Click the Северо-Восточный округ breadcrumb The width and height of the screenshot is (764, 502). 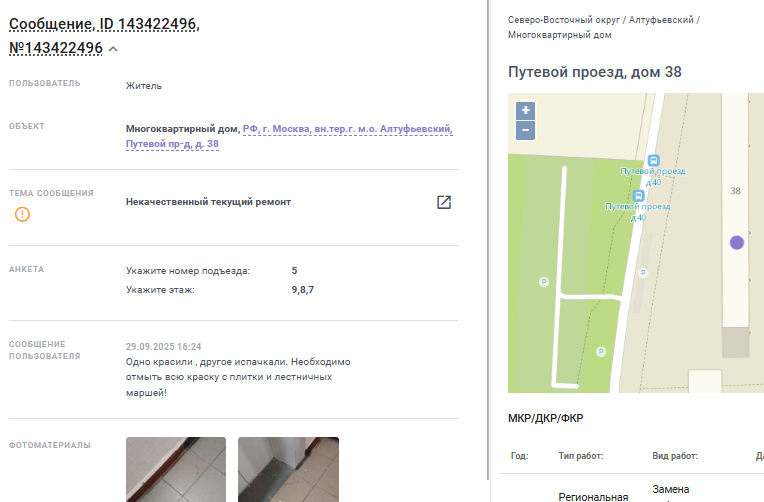564,20
